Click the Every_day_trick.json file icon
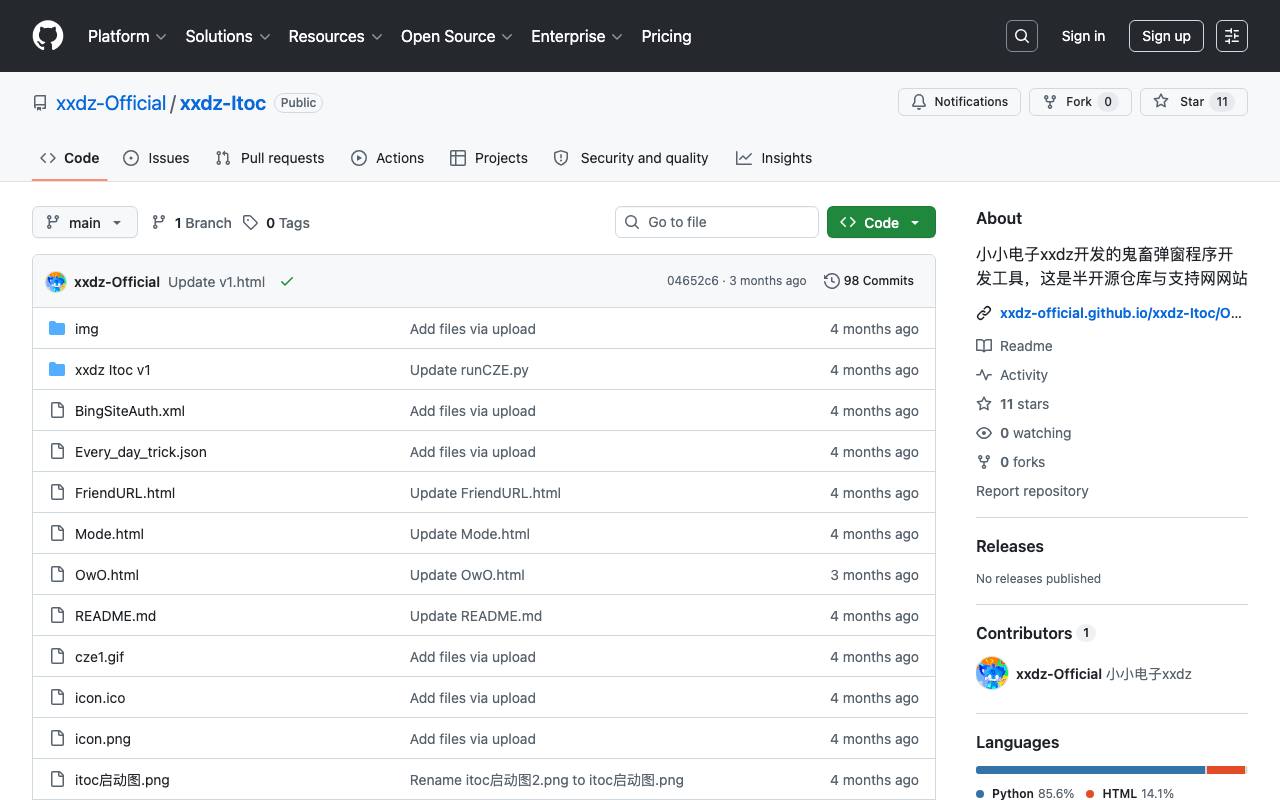The height and width of the screenshot is (800, 1280). click(x=57, y=452)
